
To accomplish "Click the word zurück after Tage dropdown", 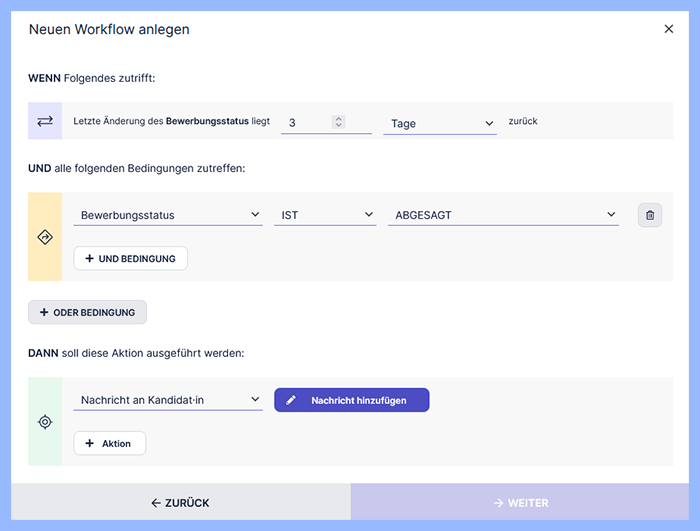I will (523, 121).
